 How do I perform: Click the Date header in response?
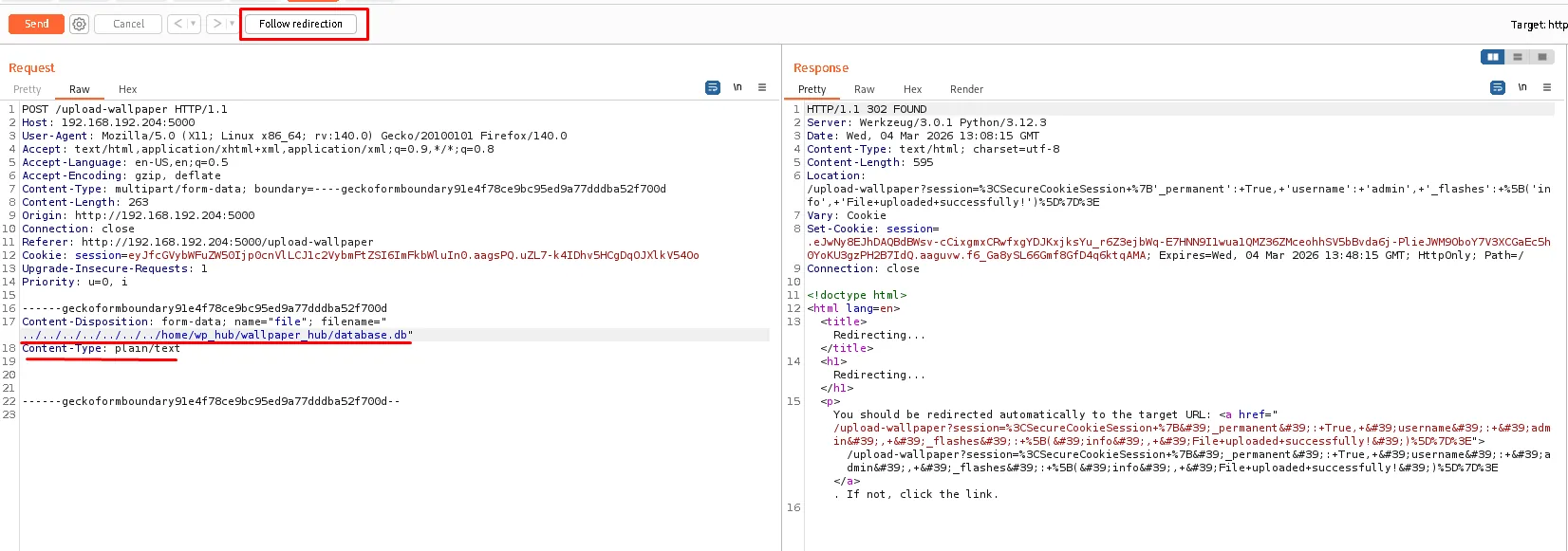tap(923, 136)
